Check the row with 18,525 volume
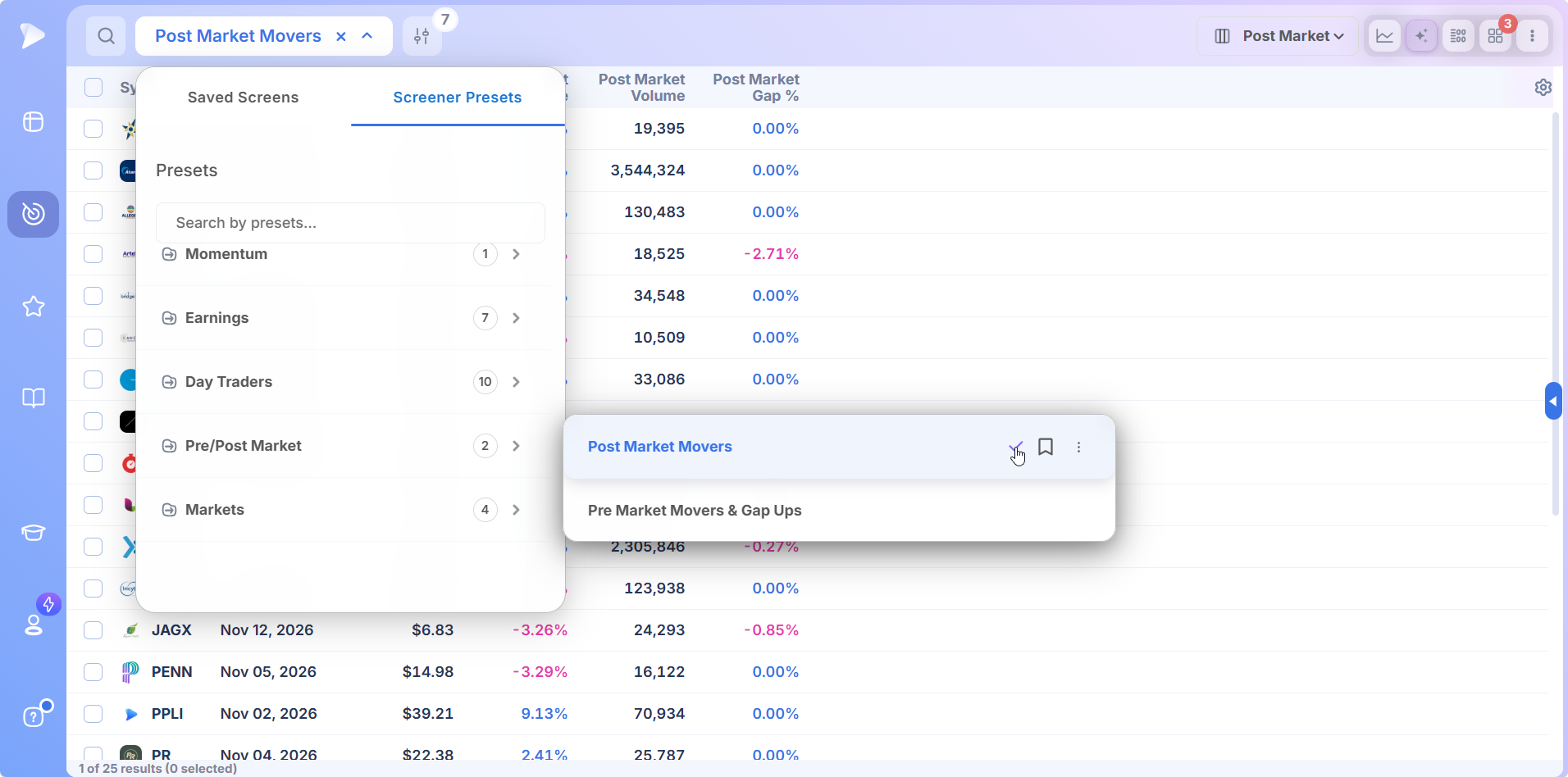The width and height of the screenshot is (1568, 777). point(93,254)
